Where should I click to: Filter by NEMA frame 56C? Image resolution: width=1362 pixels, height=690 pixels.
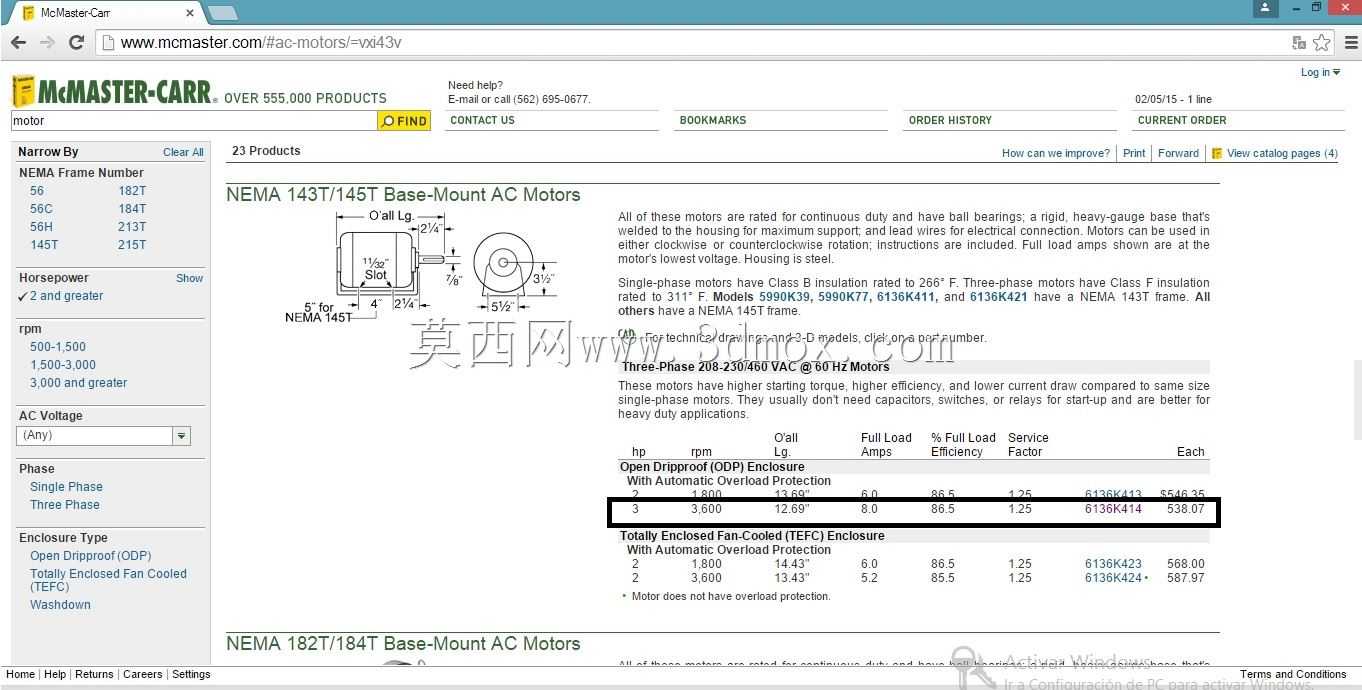pyautogui.click(x=41, y=209)
